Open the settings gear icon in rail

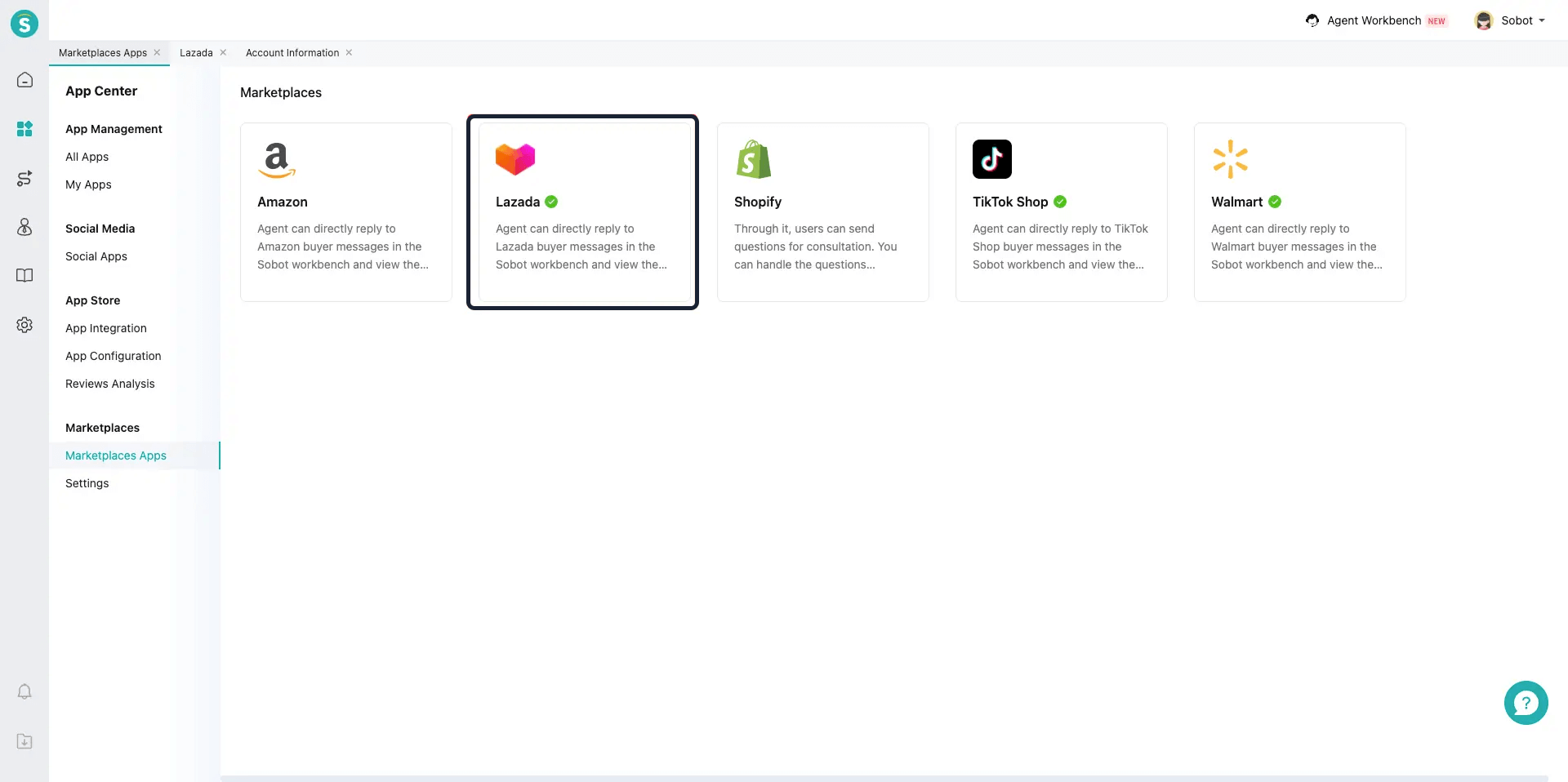24,325
